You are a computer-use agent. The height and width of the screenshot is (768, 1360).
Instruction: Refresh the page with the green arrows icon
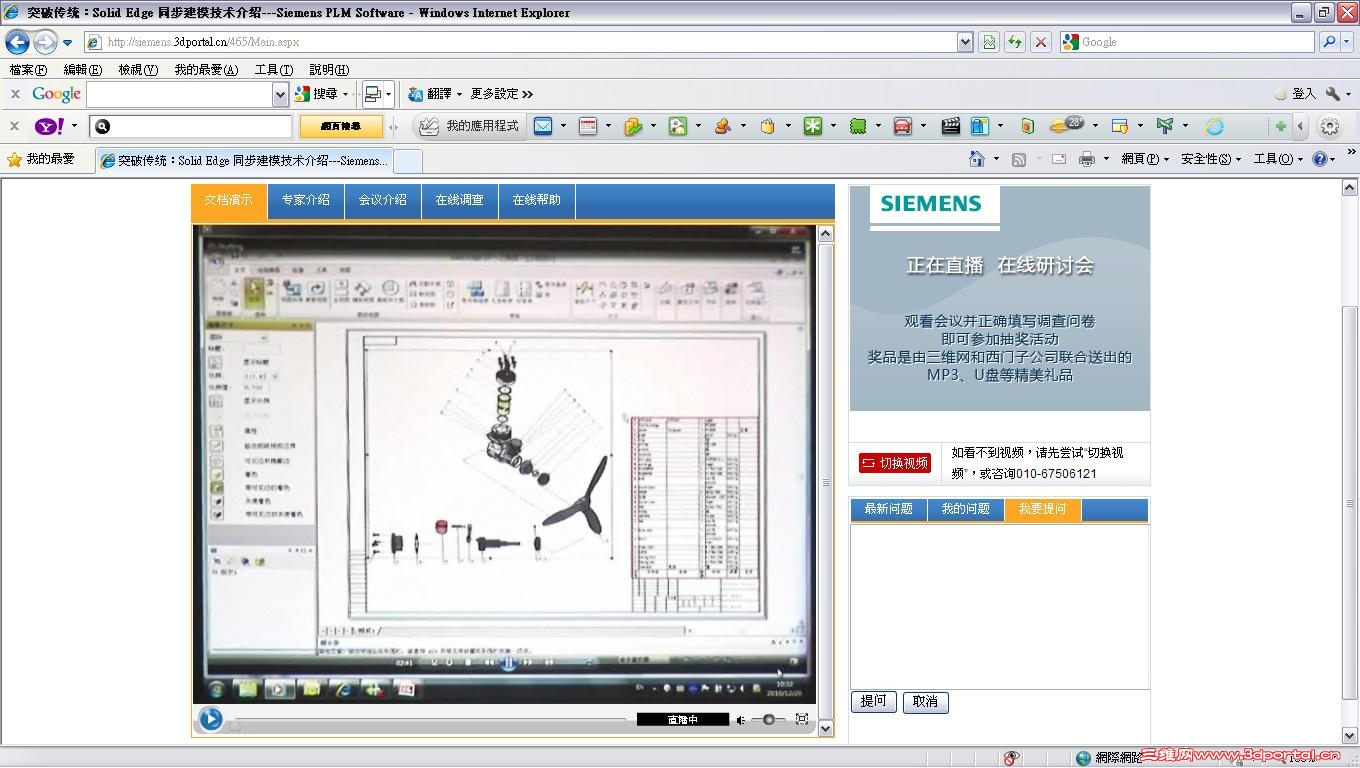point(1015,42)
